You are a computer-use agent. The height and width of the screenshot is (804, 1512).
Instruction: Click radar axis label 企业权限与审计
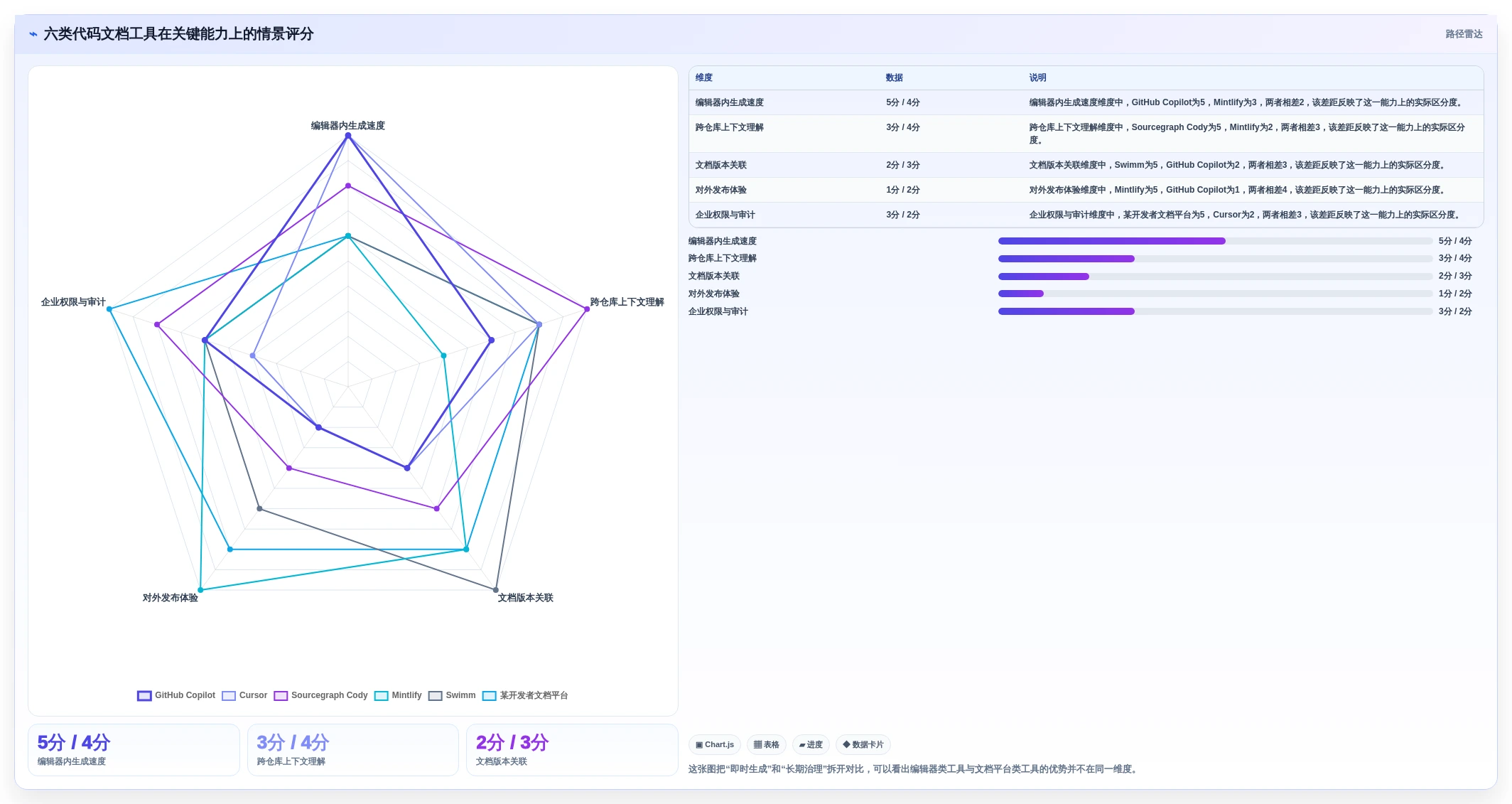click(73, 302)
